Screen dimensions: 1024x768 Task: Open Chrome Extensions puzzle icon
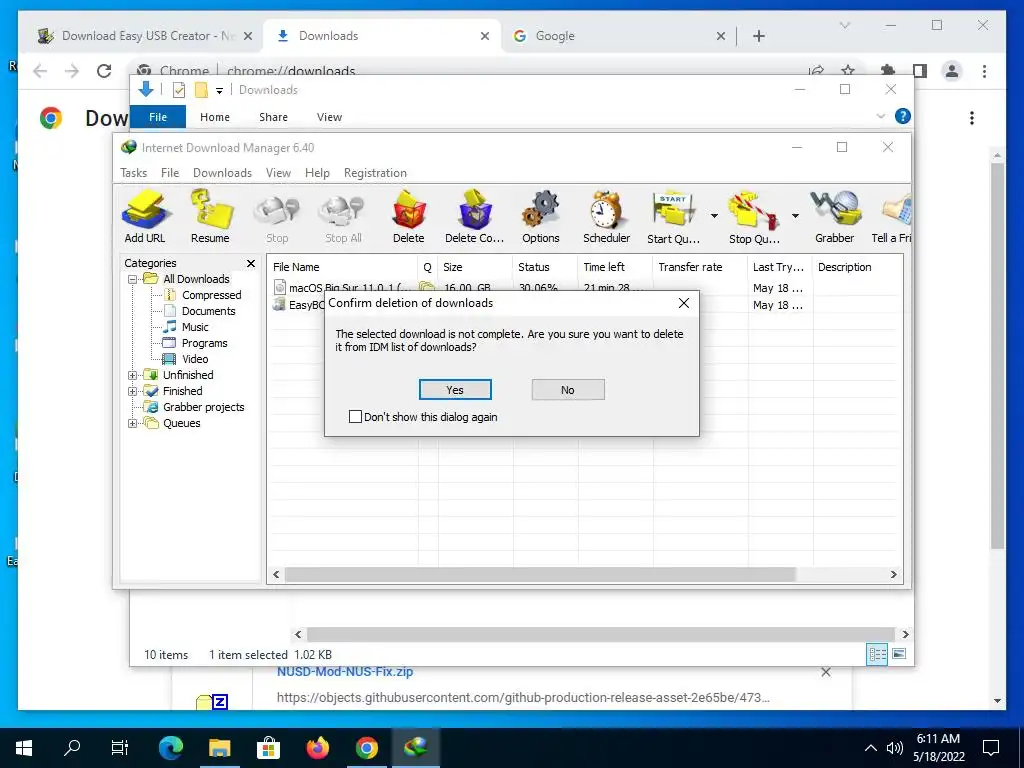(888, 71)
